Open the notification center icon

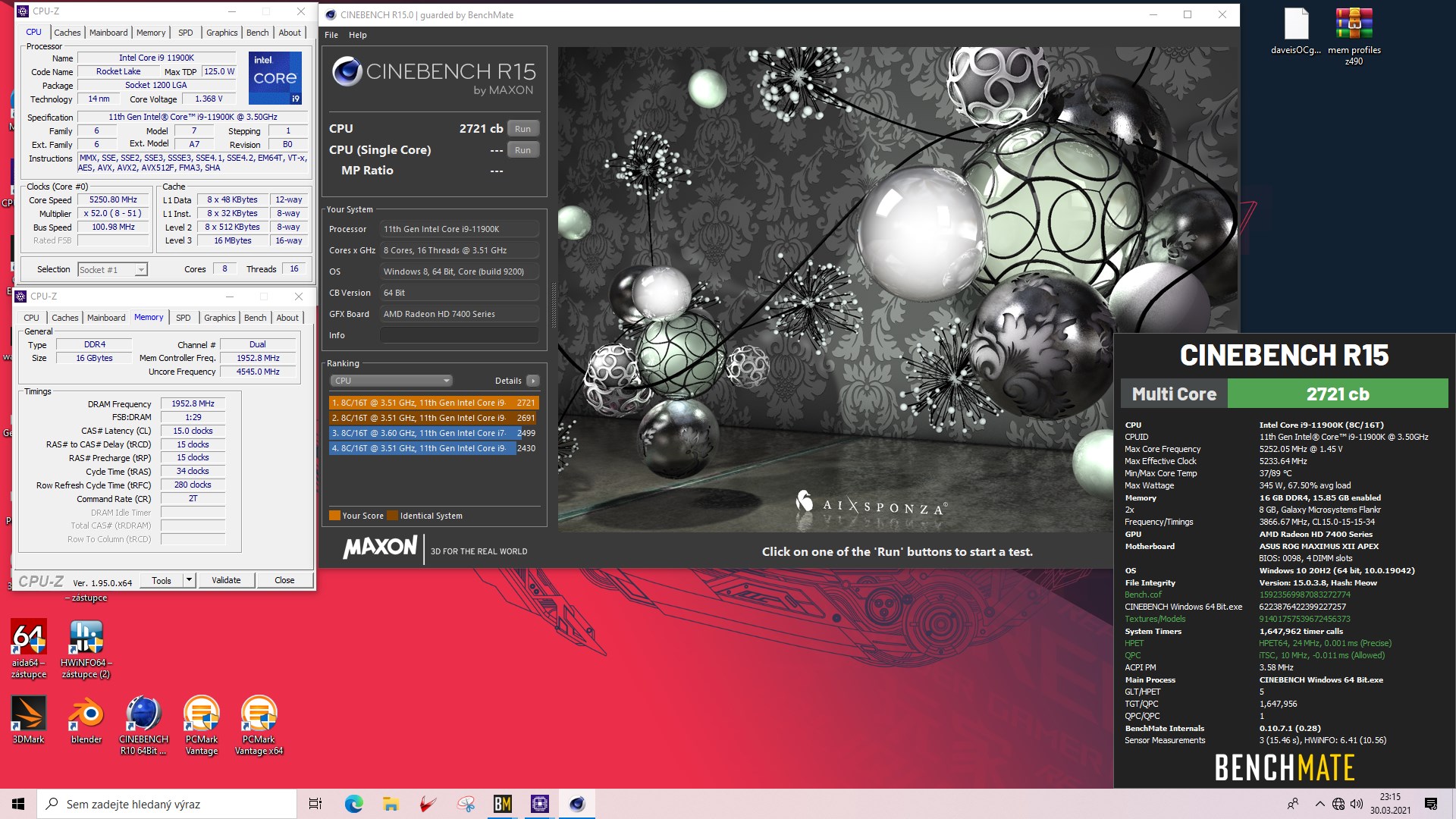pyautogui.click(x=1431, y=804)
